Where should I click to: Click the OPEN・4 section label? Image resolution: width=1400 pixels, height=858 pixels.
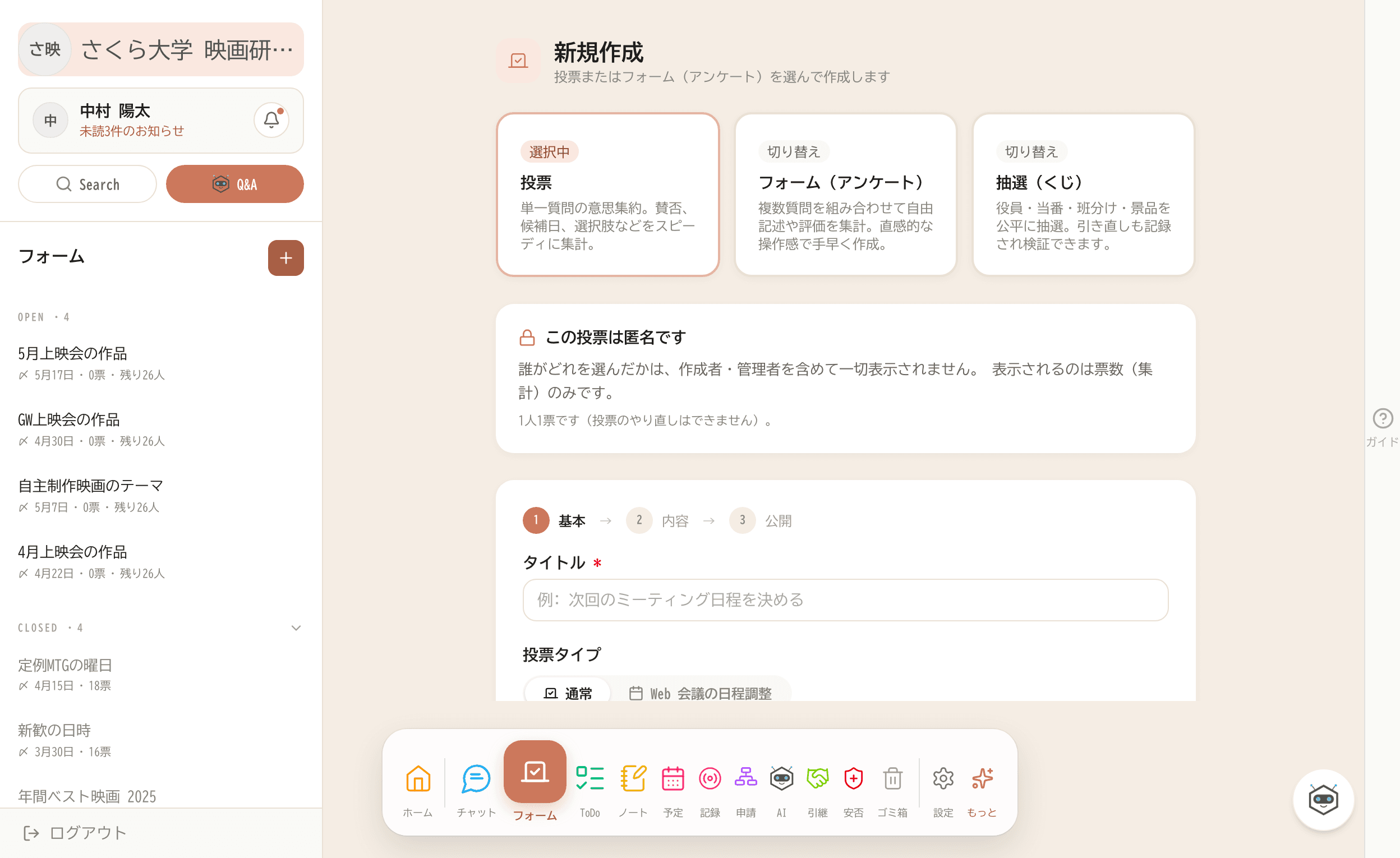(x=44, y=317)
